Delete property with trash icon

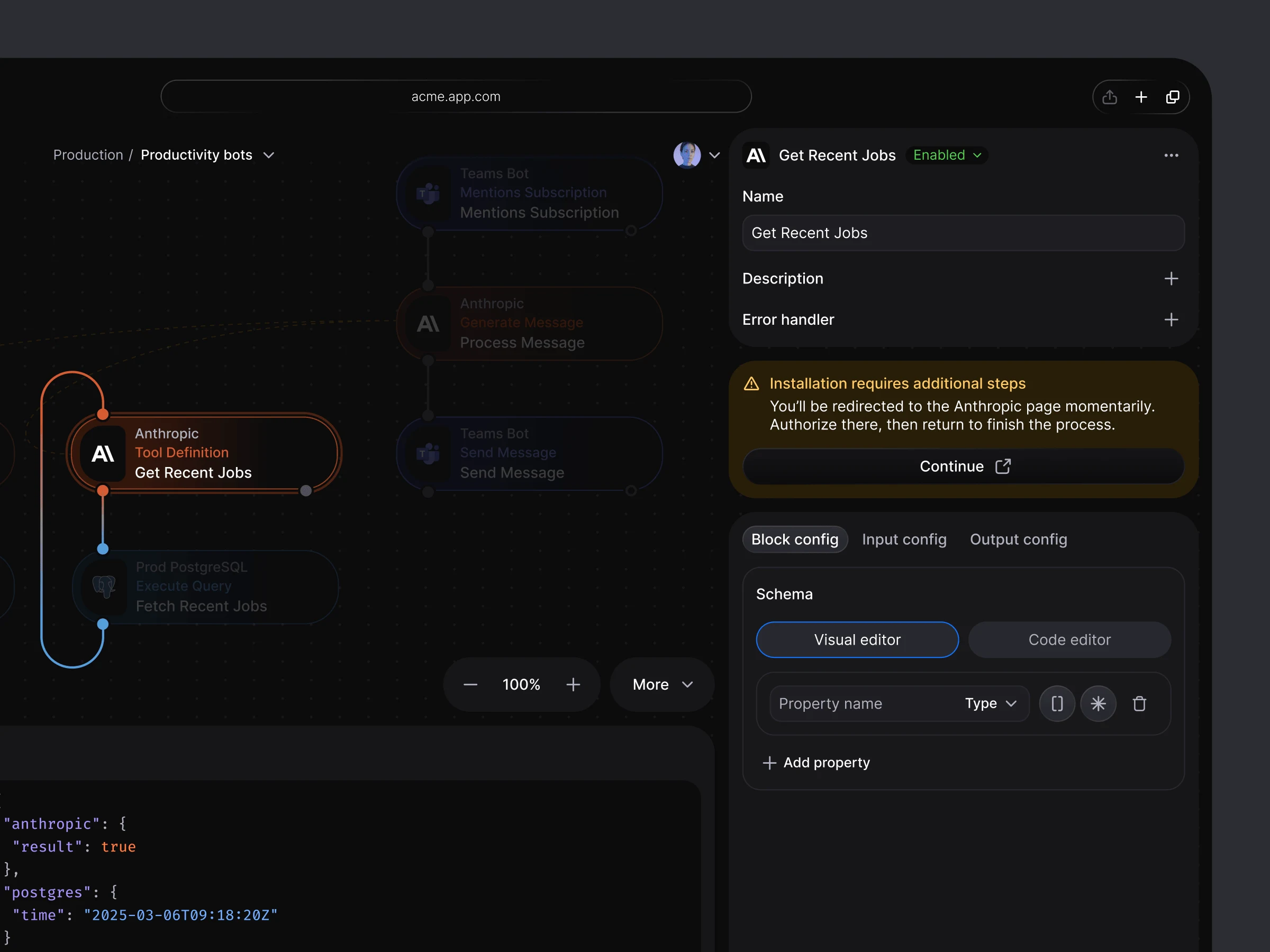(1139, 703)
